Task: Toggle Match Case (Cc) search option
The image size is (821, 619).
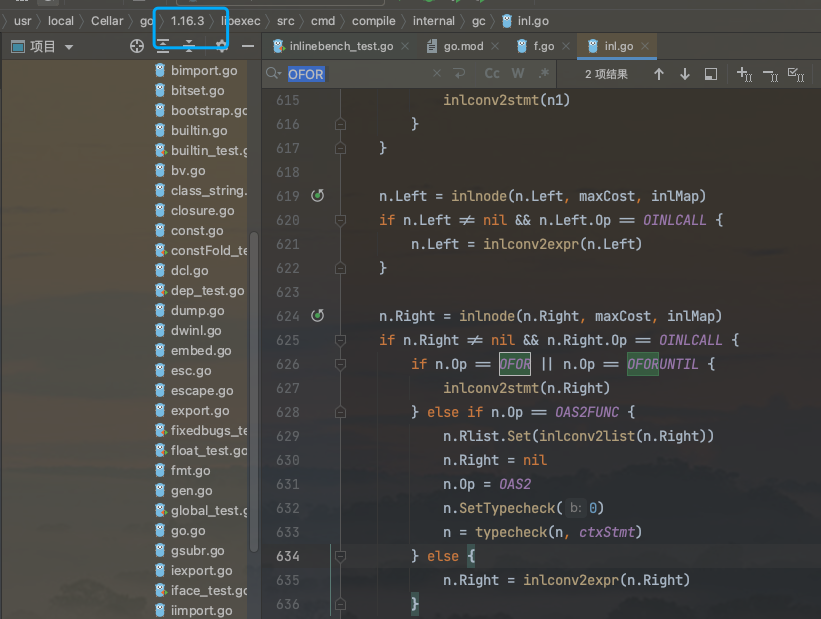Action: coord(492,74)
